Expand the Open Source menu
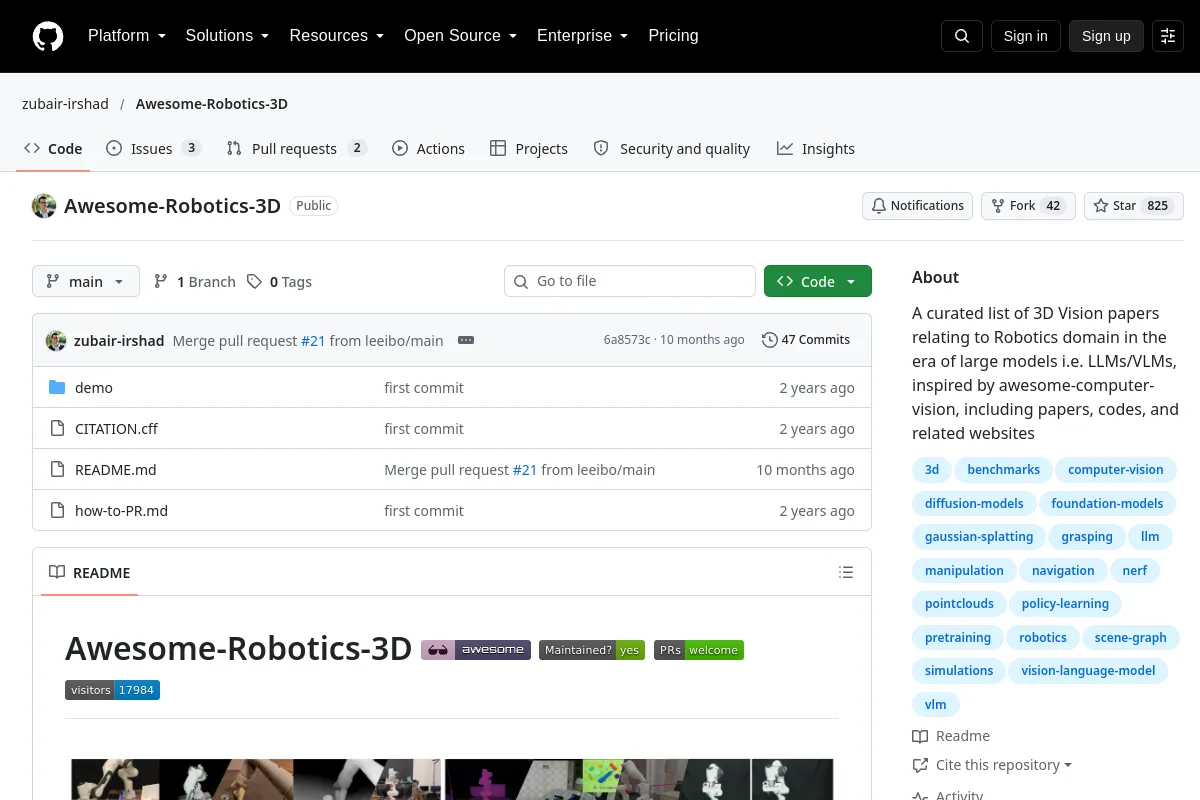Image resolution: width=1200 pixels, height=800 pixels. pyautogui.click(x=460, y=36)
